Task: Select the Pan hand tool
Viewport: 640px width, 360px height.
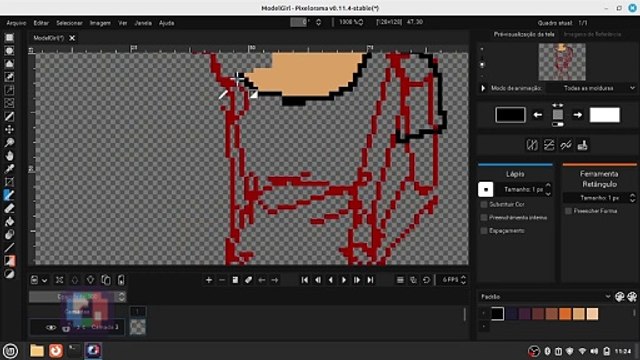Action: pyautogui.click(x=9, y=156)
